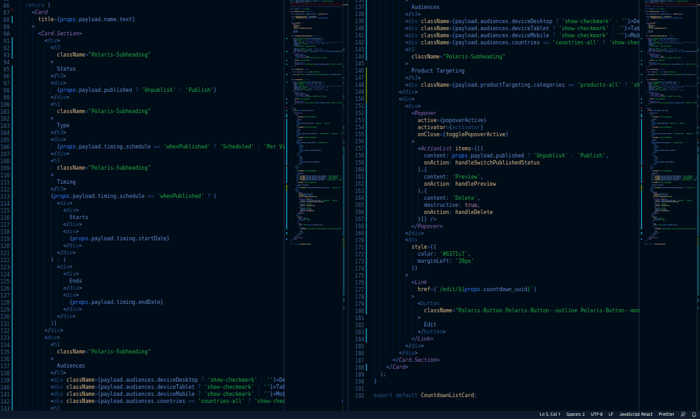Click '{props.payload.timing.startDate}' expression
The width and height of the screenshot is (700, 419).
[119, 239]
